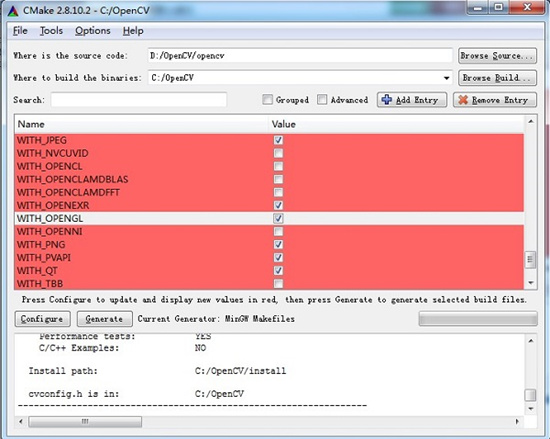Click the options list scroll up arrow
The height and width of the screenshot is (439, 550).
coord(531,121)
